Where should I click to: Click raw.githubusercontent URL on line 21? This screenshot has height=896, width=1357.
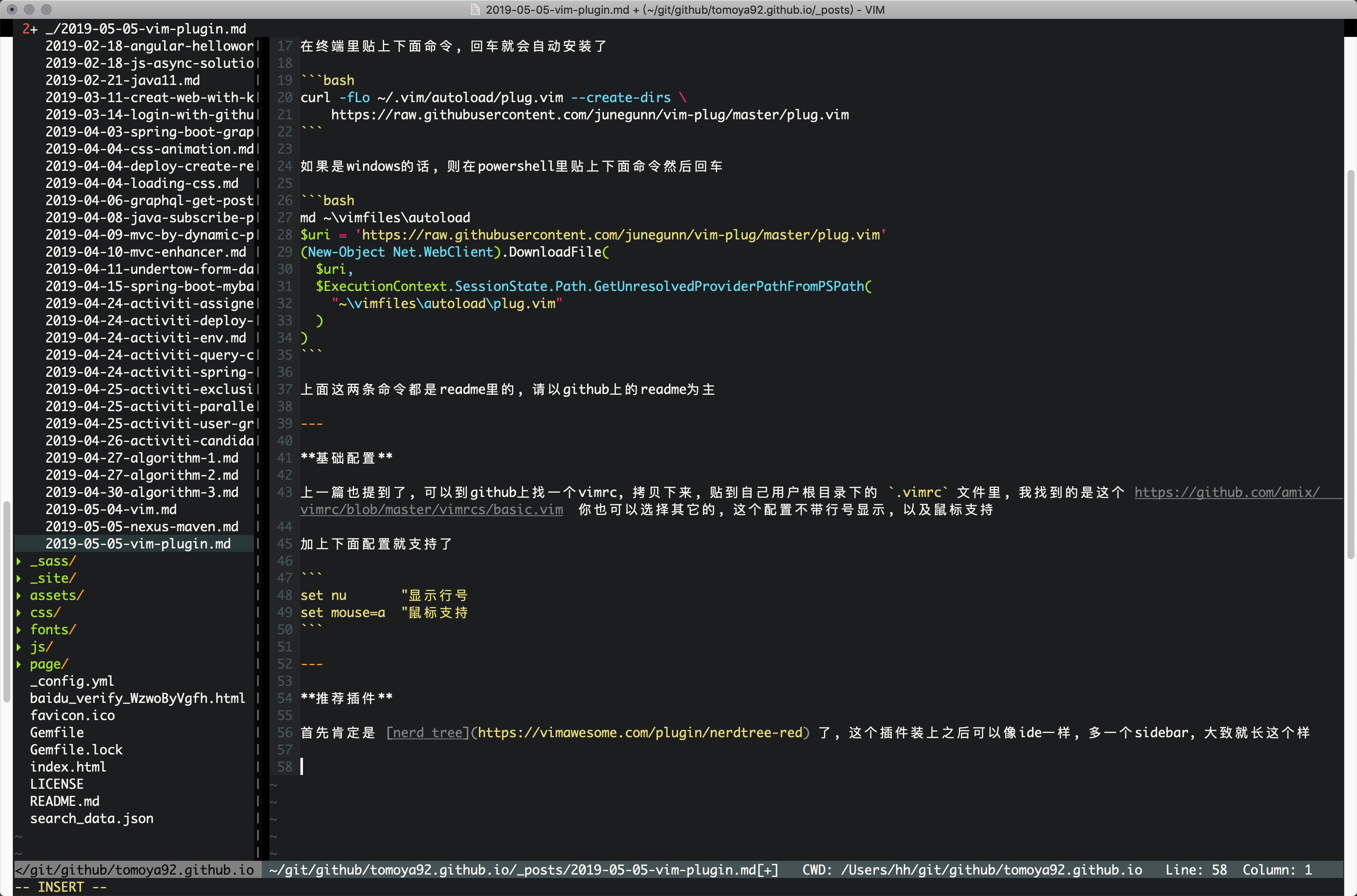590,115
